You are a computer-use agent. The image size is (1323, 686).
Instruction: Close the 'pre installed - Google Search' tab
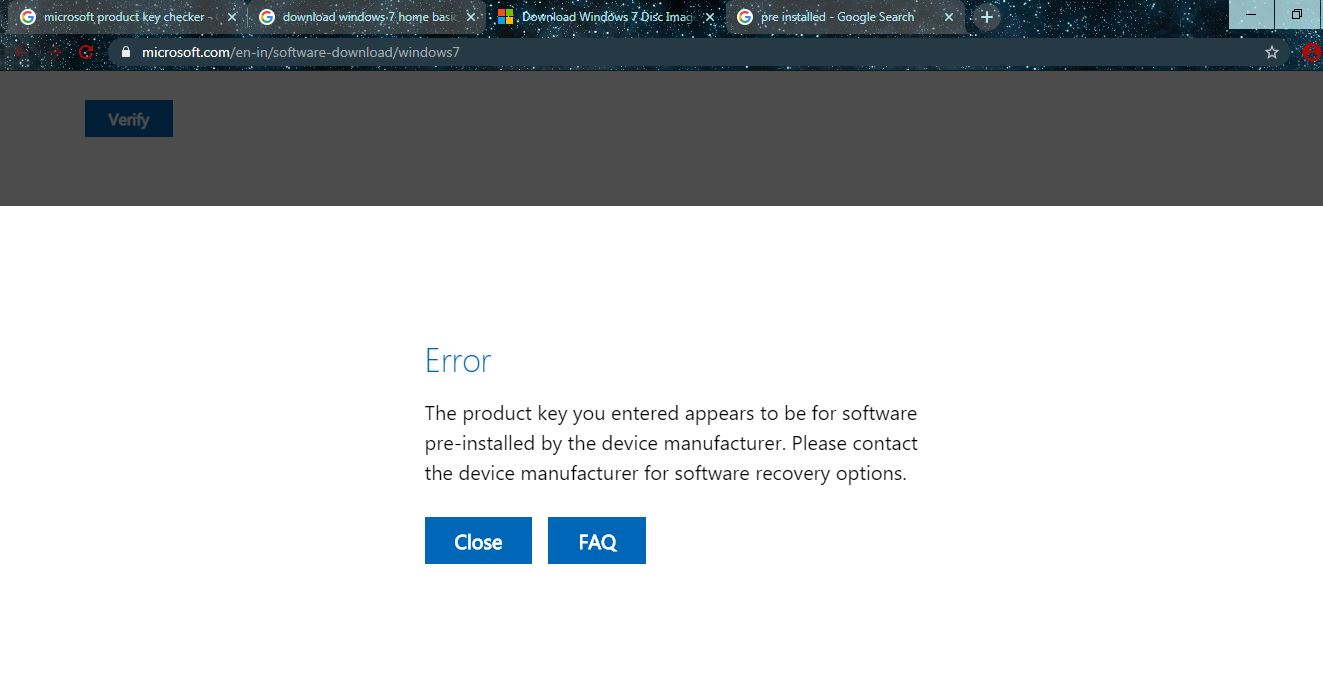point(949,17)
